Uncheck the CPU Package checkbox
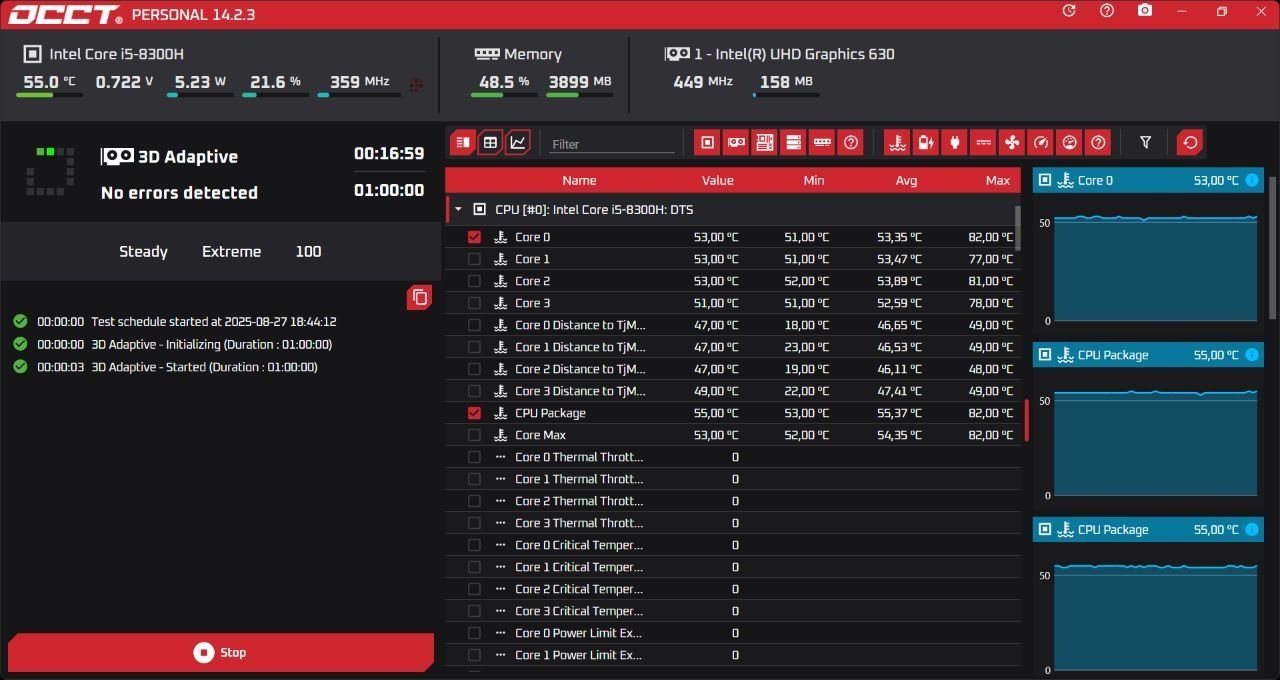This screenshot has height=680, width=1280. click(x=474, y=413)
